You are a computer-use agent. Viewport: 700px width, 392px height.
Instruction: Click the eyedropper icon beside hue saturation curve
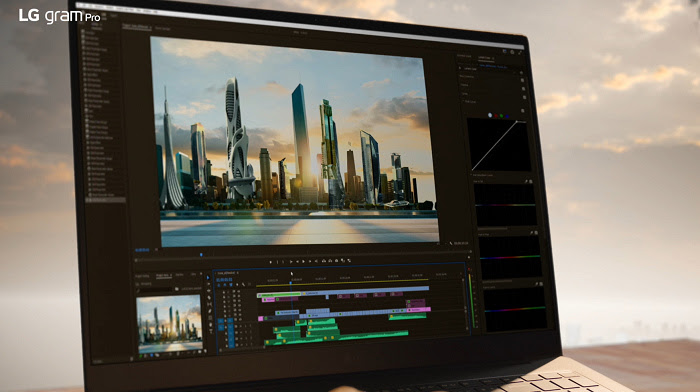click(526, 182)
